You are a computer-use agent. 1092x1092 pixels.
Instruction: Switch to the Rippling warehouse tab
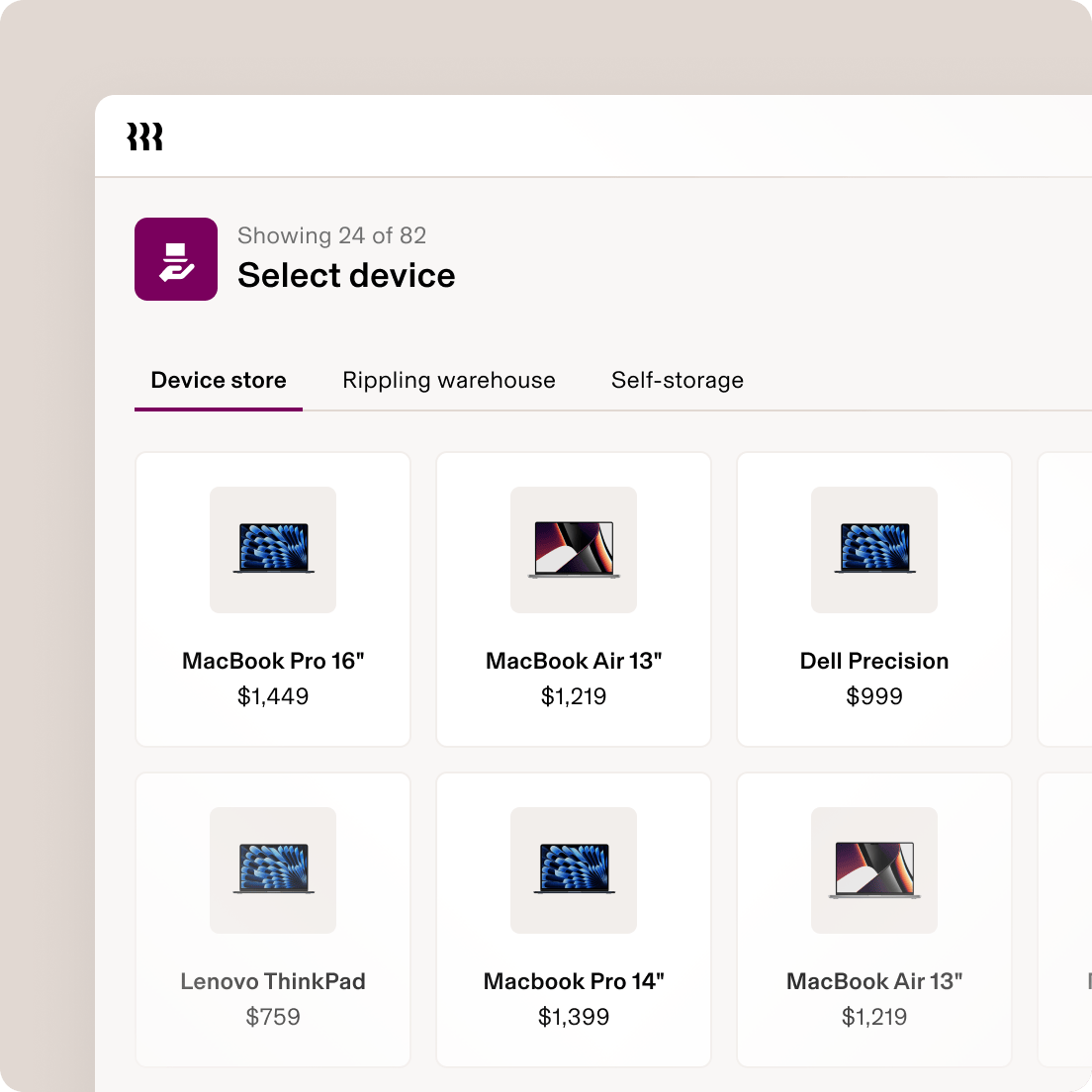[x=449, y=380]
